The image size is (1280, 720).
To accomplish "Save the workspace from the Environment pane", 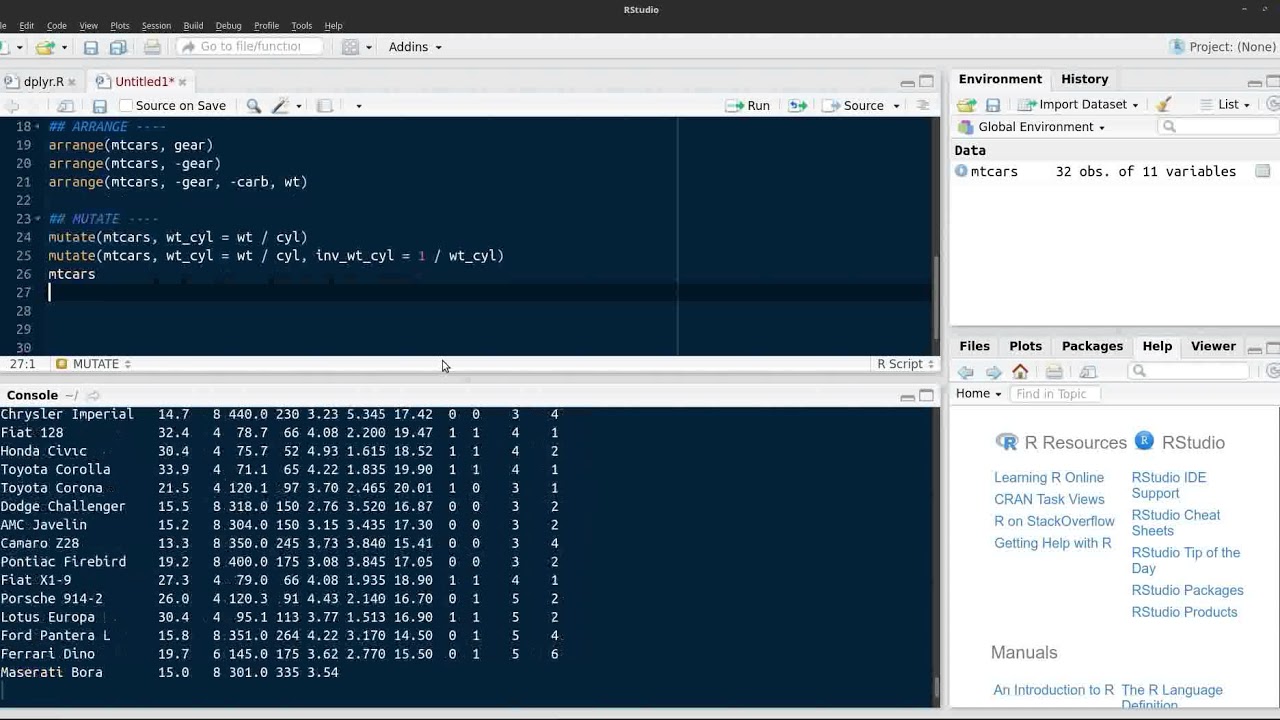I will 993,105.
